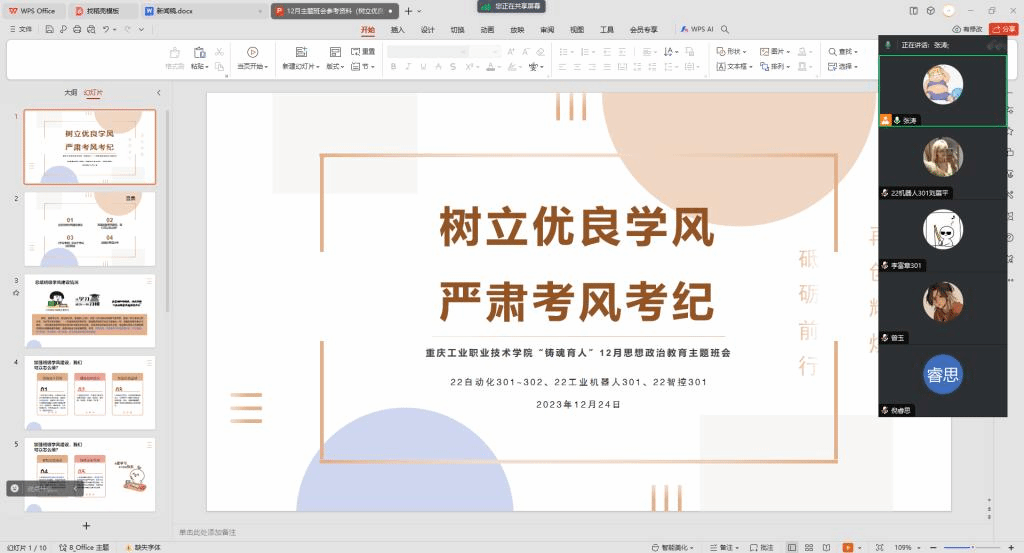Screen dimensions: 1024x553
Task: Switch to the Outline (大纲) pane tab
Action: click(x=71, y=93)
